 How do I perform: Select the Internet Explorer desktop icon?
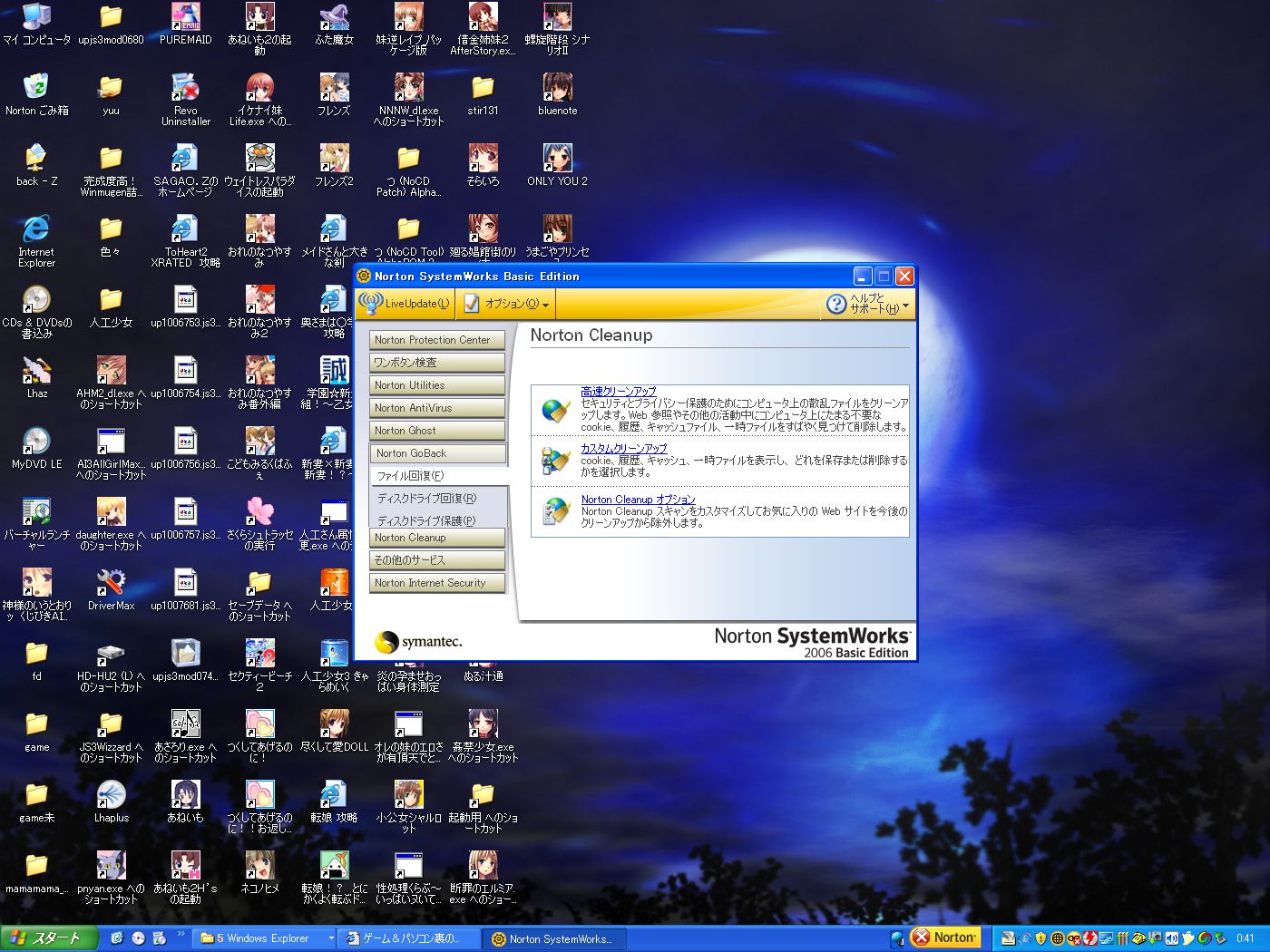(x=36, y=241)
